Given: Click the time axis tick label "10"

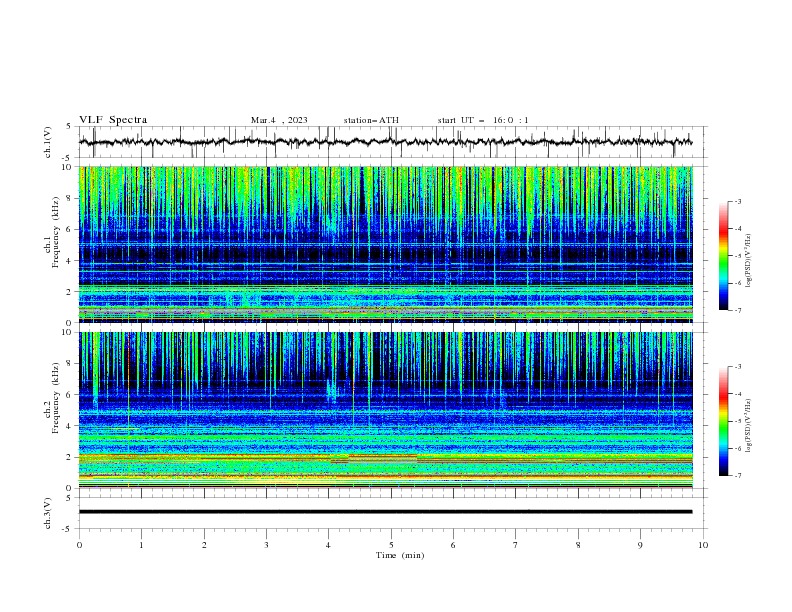Looking at the screenshot, I should (703, 545).
